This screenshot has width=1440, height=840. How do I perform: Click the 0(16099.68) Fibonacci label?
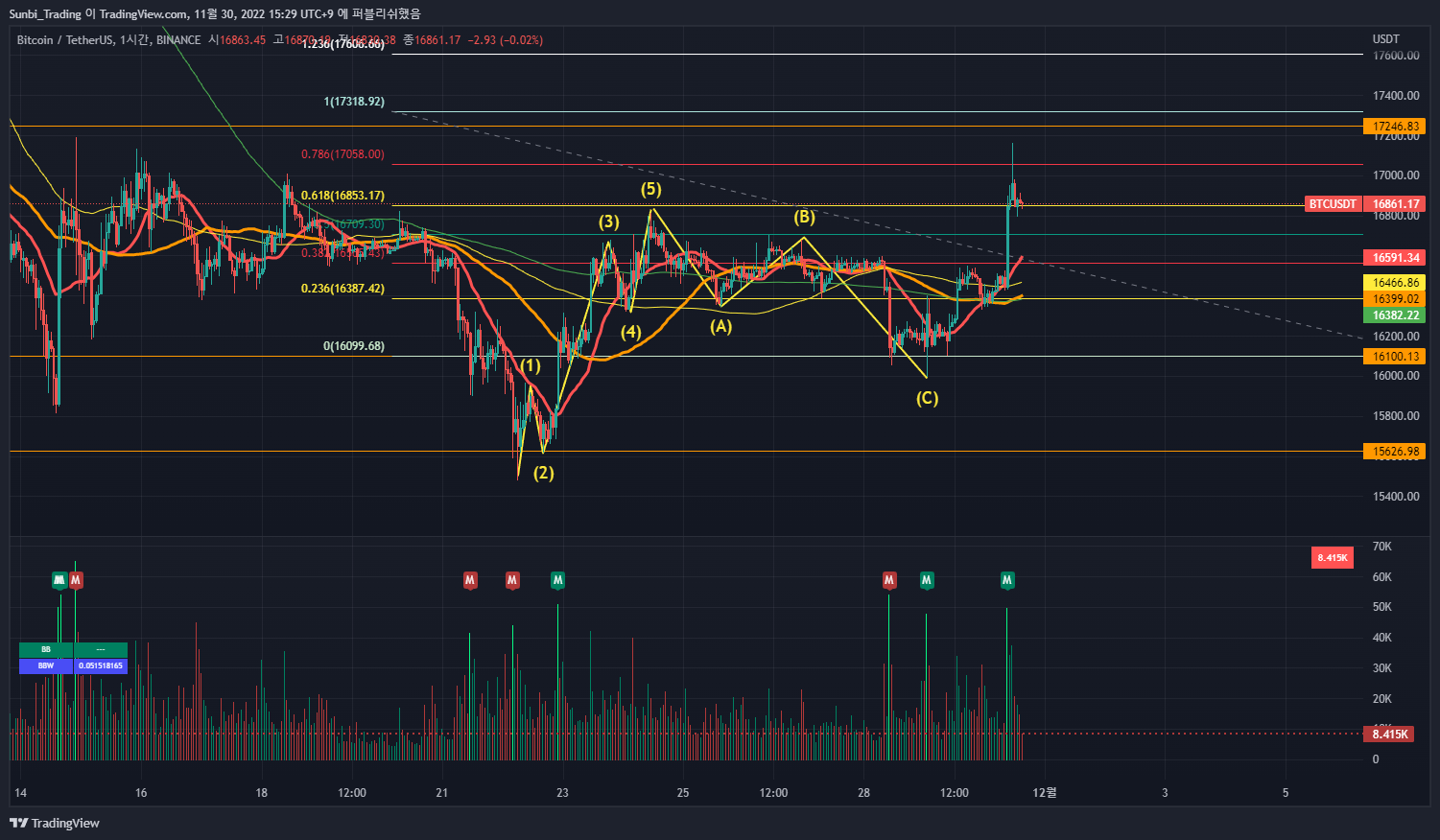(354, 346)
